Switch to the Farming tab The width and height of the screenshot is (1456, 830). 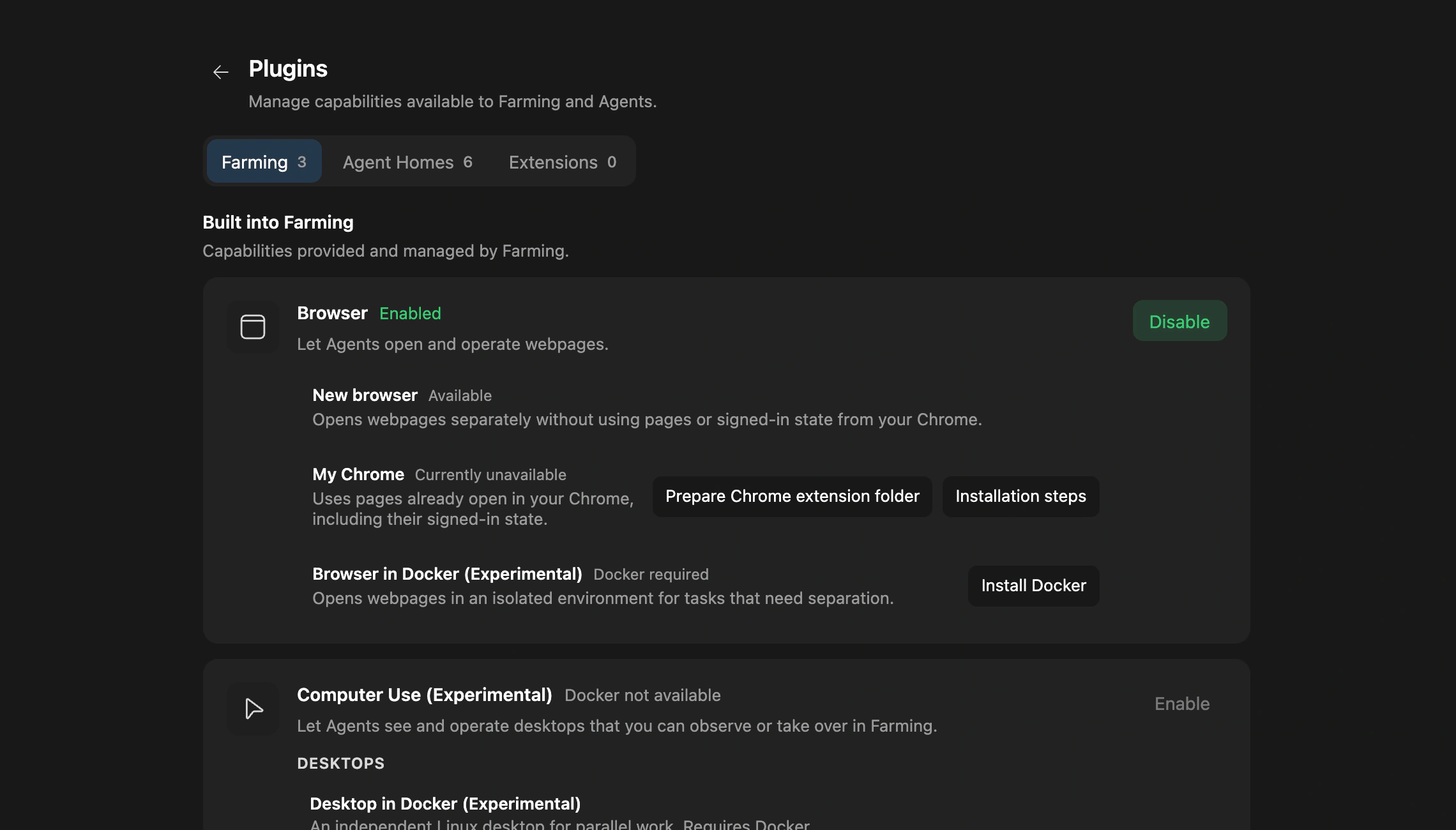[264, 162]
